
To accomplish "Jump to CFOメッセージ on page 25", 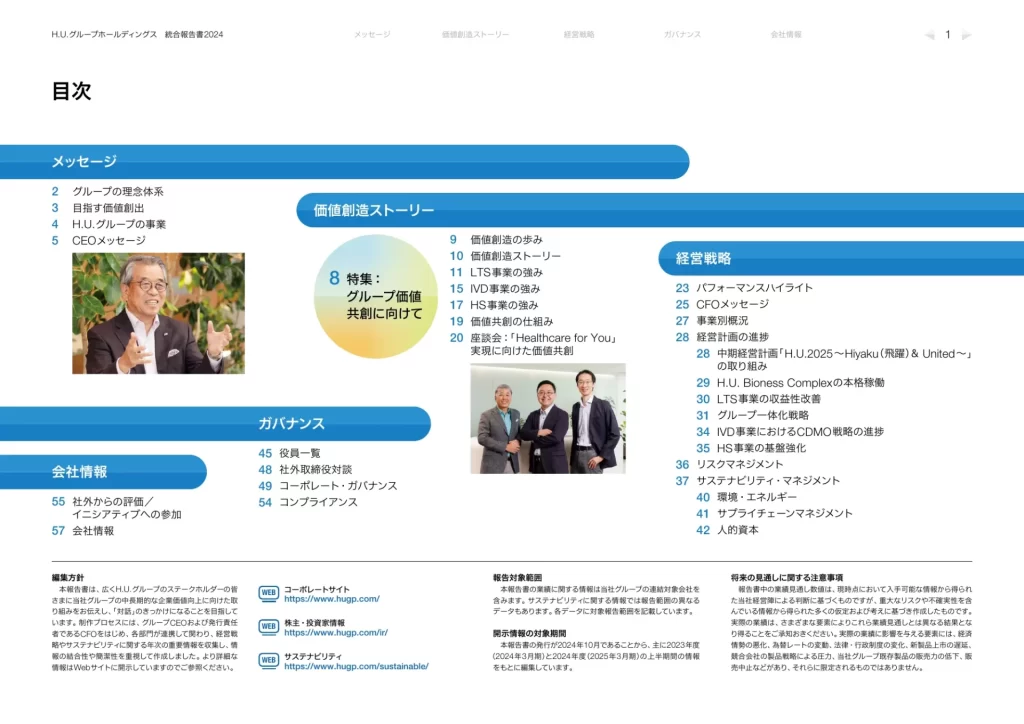I will pos(732,304).
